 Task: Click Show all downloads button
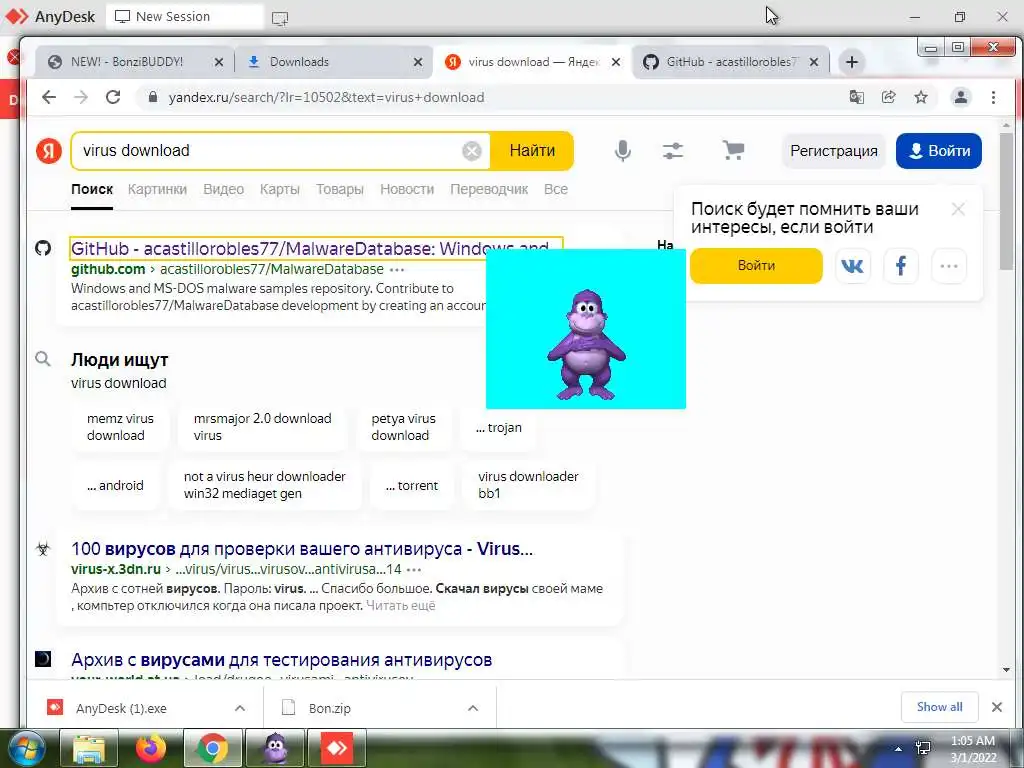[939, 707]
